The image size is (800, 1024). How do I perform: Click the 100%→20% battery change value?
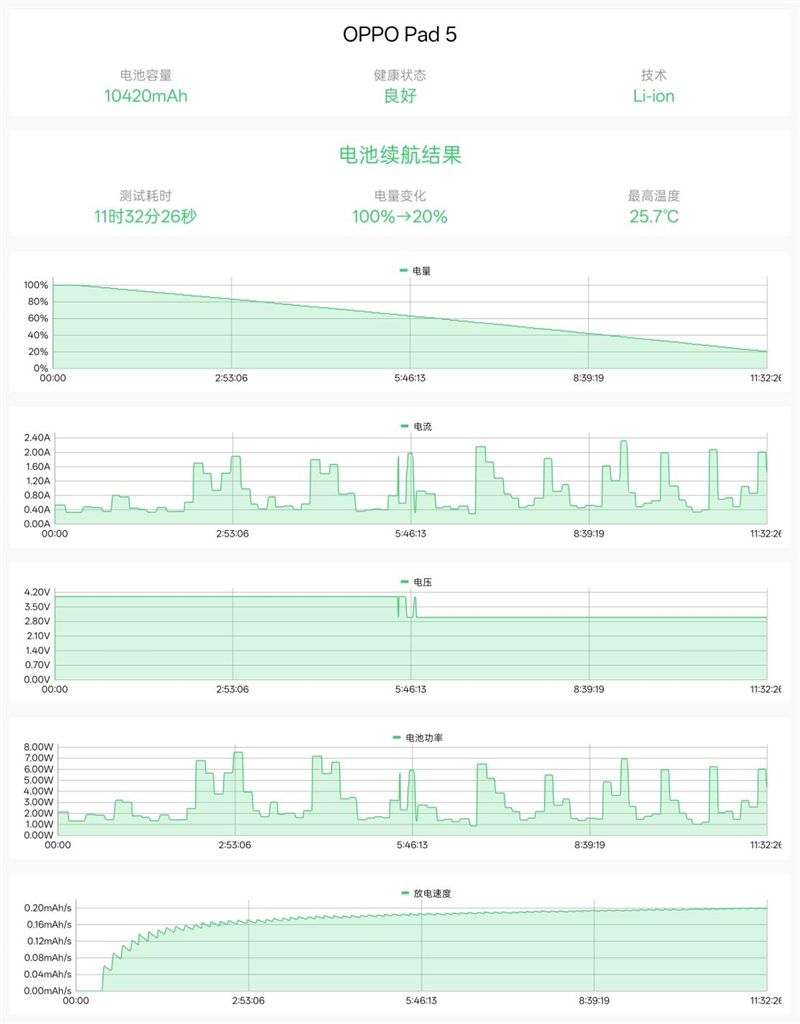[400, 216]
